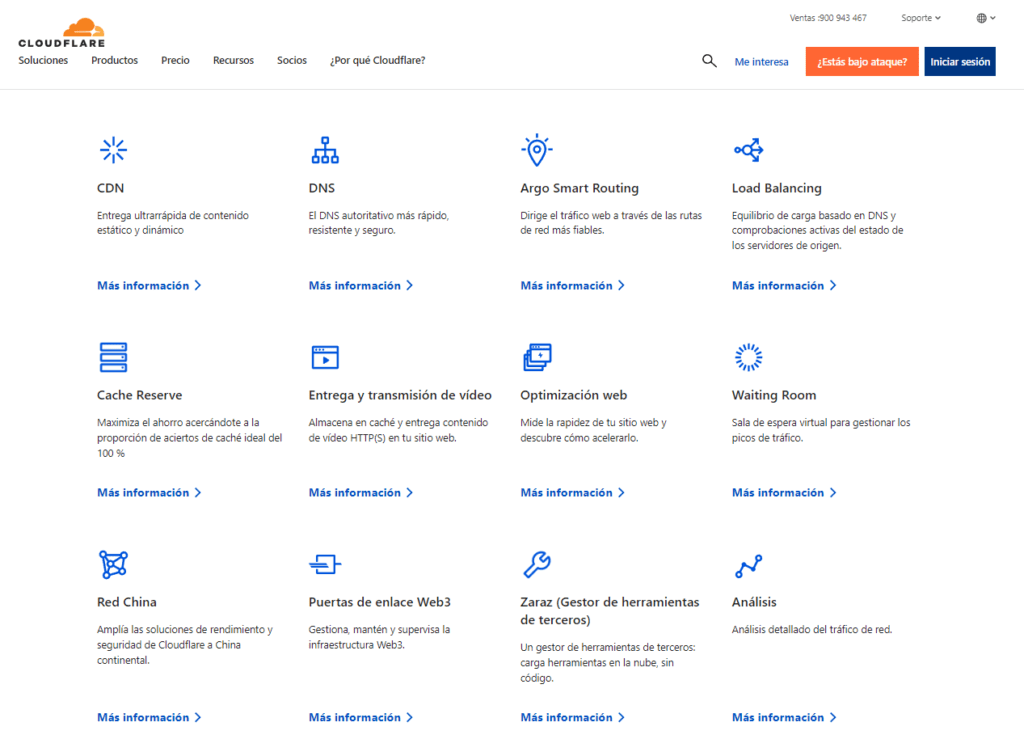Click the Zaraz wrench icon
This screenshot has width=1024, height=735.
(x=537, y=564)
